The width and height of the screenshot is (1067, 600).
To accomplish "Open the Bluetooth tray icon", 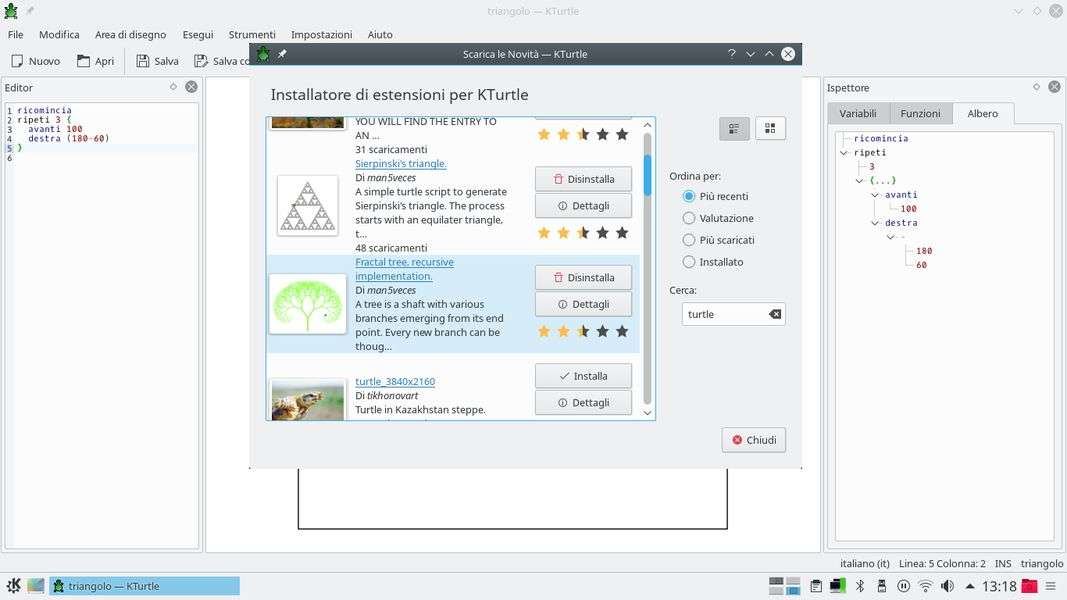I will [x=859, y=586].
